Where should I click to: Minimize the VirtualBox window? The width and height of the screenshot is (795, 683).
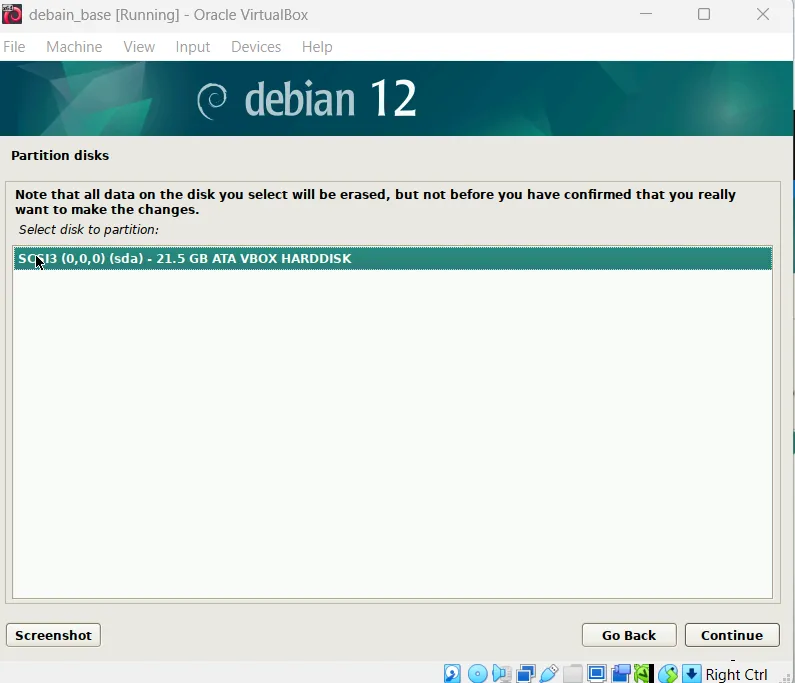(x=646, y=14)
